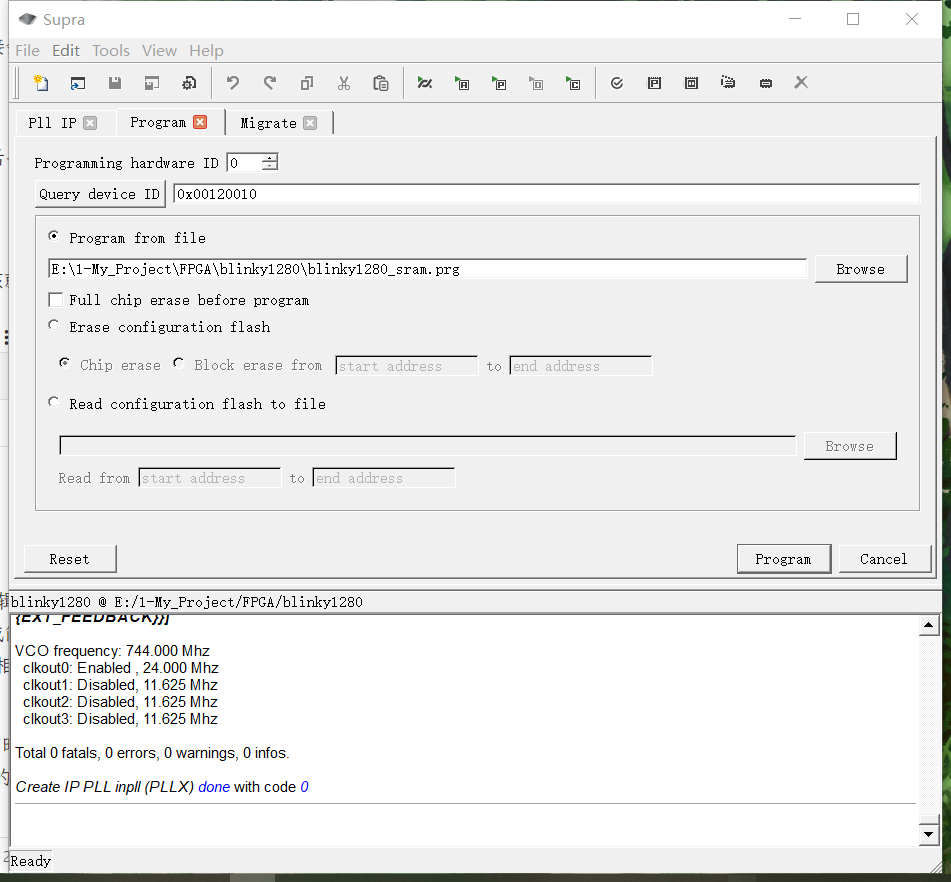This screenshot has height=882, width=951.
Task: Click the Paste clipboard icon
Action: (x=381, y=83)
